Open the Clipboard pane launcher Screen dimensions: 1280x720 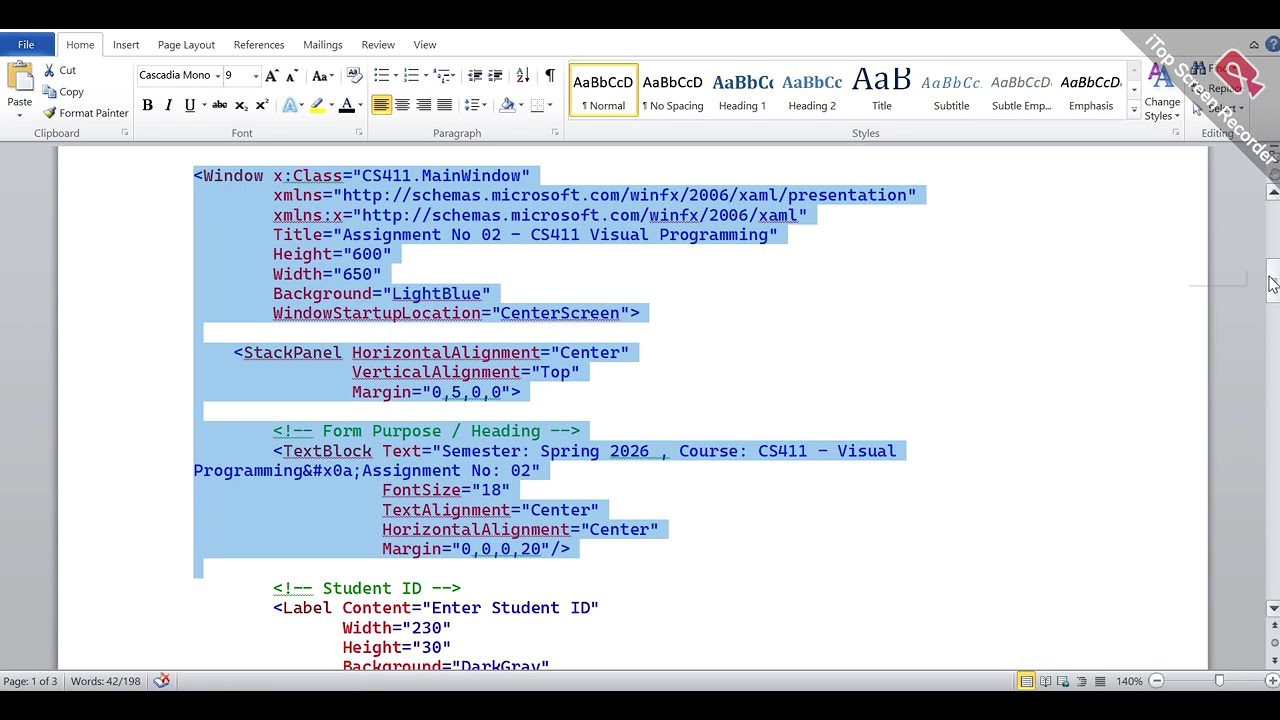coord(125,133)
